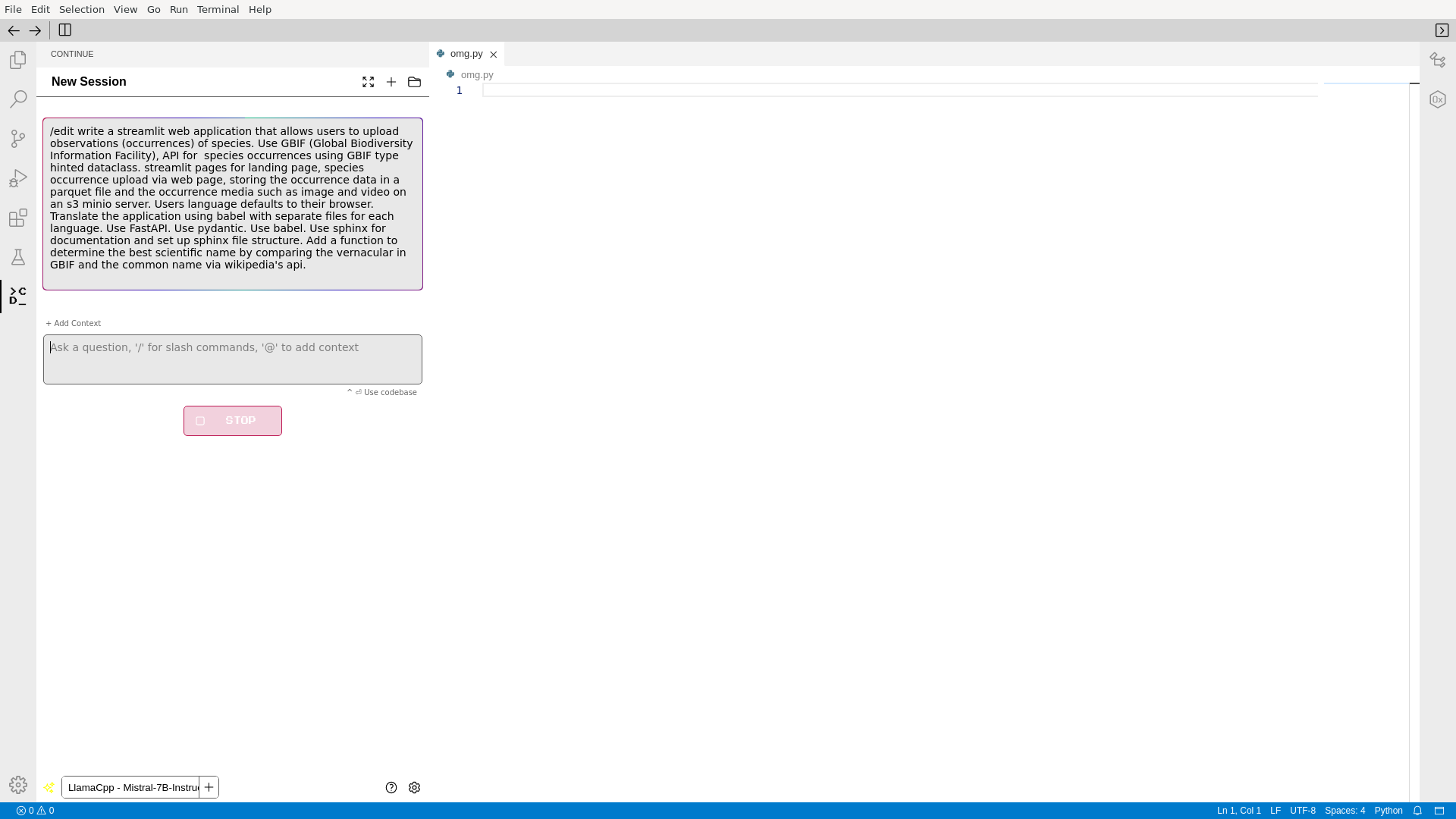Screen dimensions: 1456x819
Task: Open Continue settings gear at the panel bottom
Action: click(414, 788)
